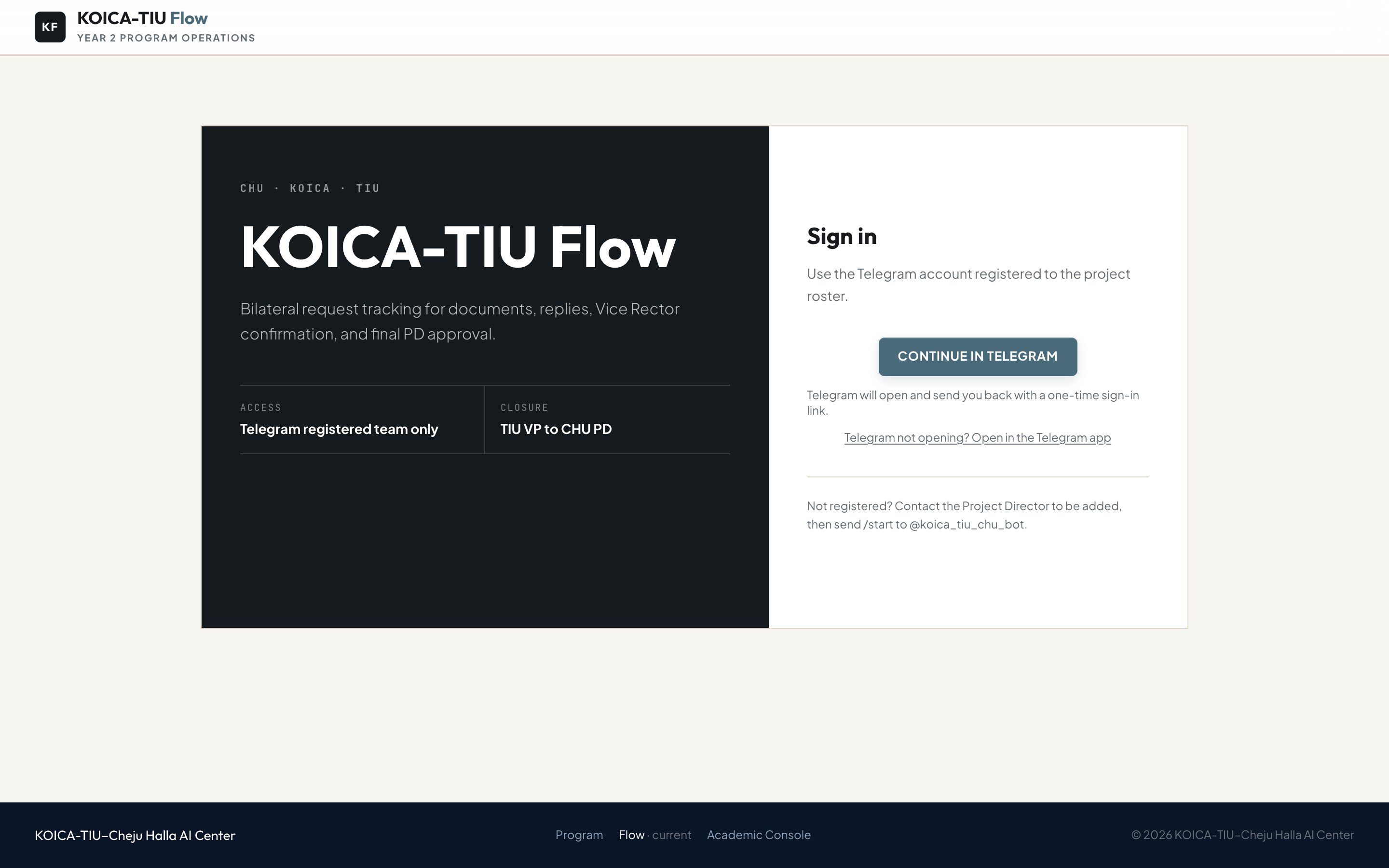Screen dimensions: 1389x868
Task: Click the 'Bilateral request tracking' description
Action: coord(460,322)
